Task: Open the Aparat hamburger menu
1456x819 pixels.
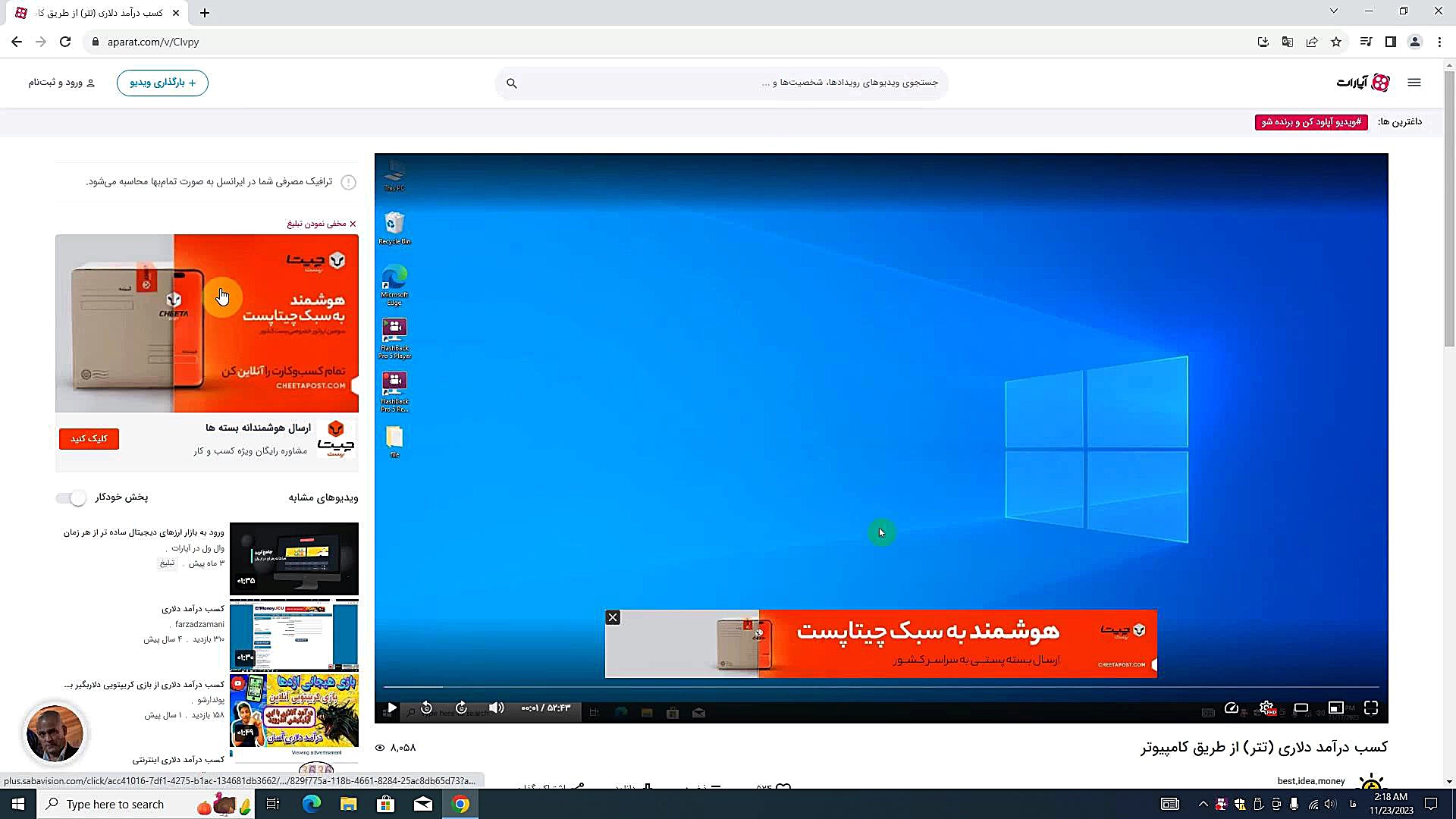Action: [x=1414, y=83]
